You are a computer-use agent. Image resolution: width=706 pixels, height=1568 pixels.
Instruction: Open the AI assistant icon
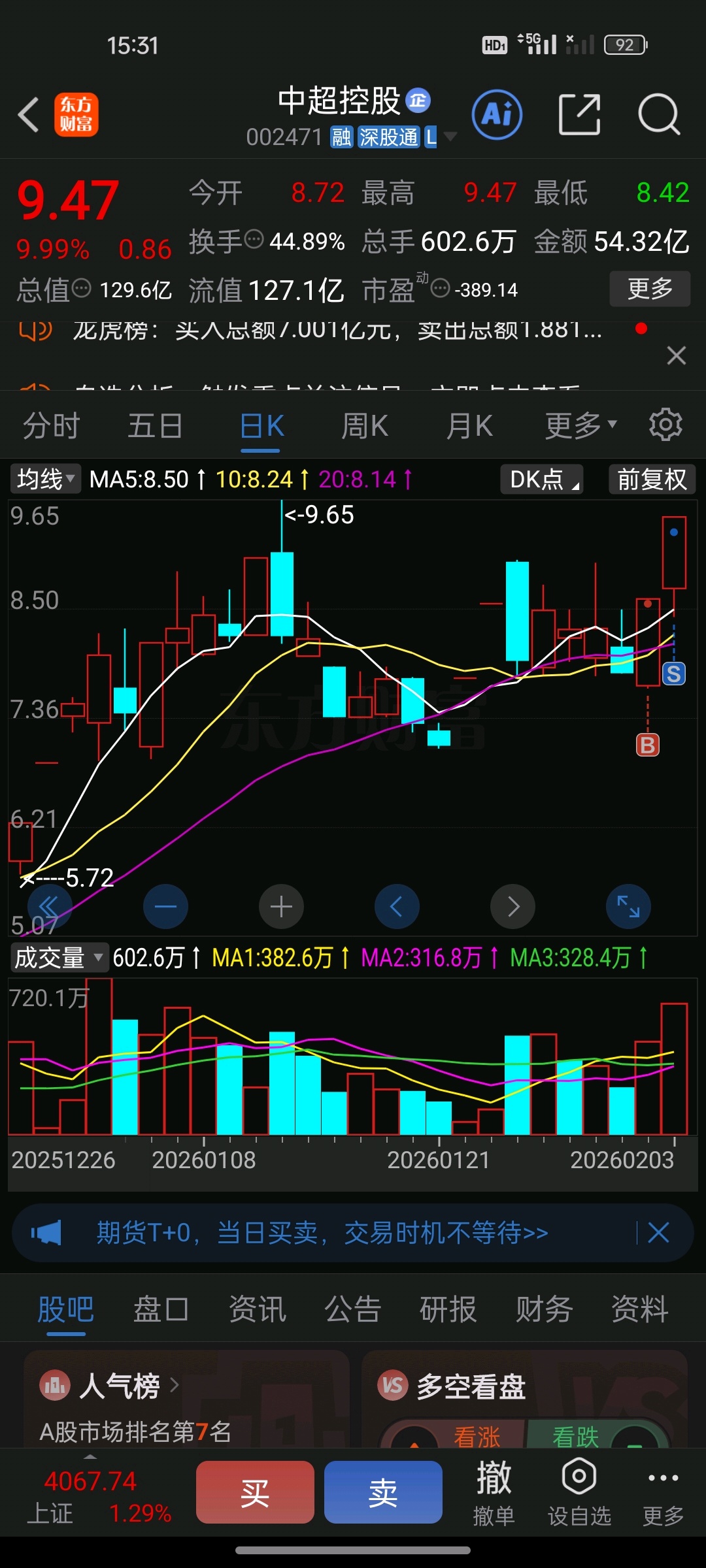pyautogui.click(x=497, y=114)
